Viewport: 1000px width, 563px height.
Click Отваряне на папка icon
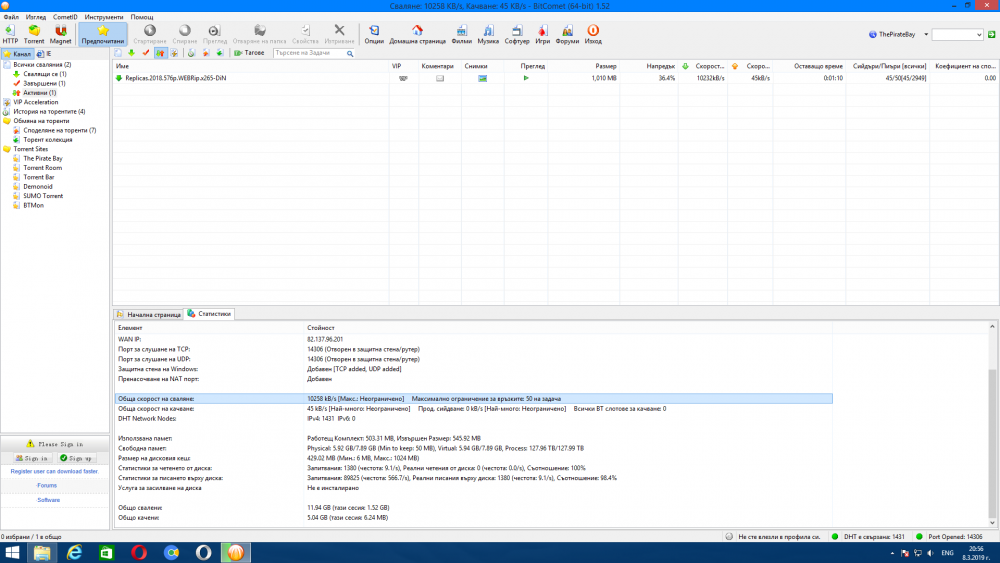point(260,34)
